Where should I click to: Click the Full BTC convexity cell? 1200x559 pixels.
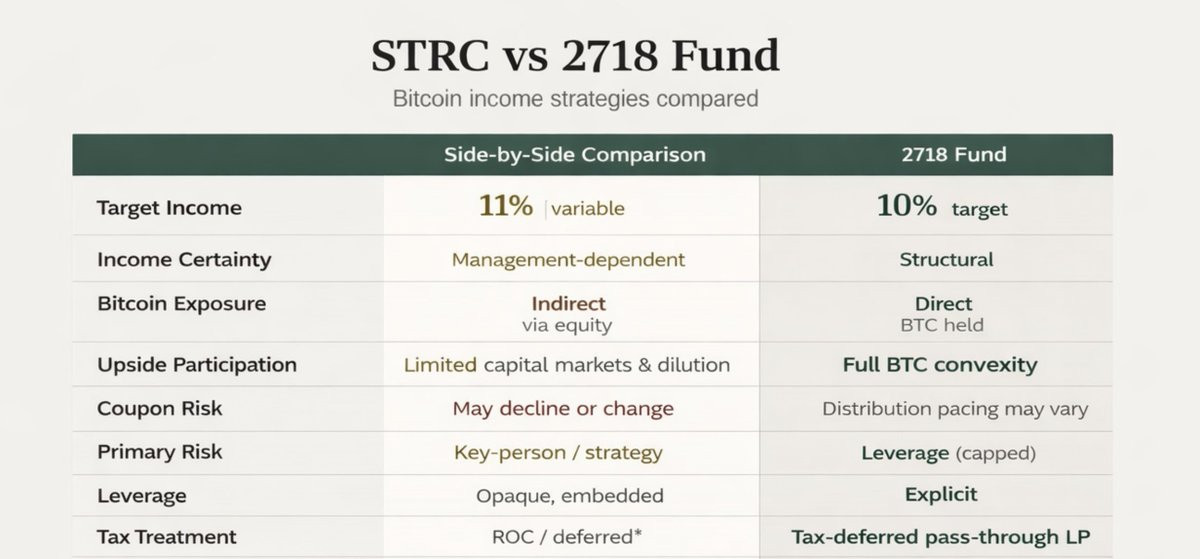940,365
